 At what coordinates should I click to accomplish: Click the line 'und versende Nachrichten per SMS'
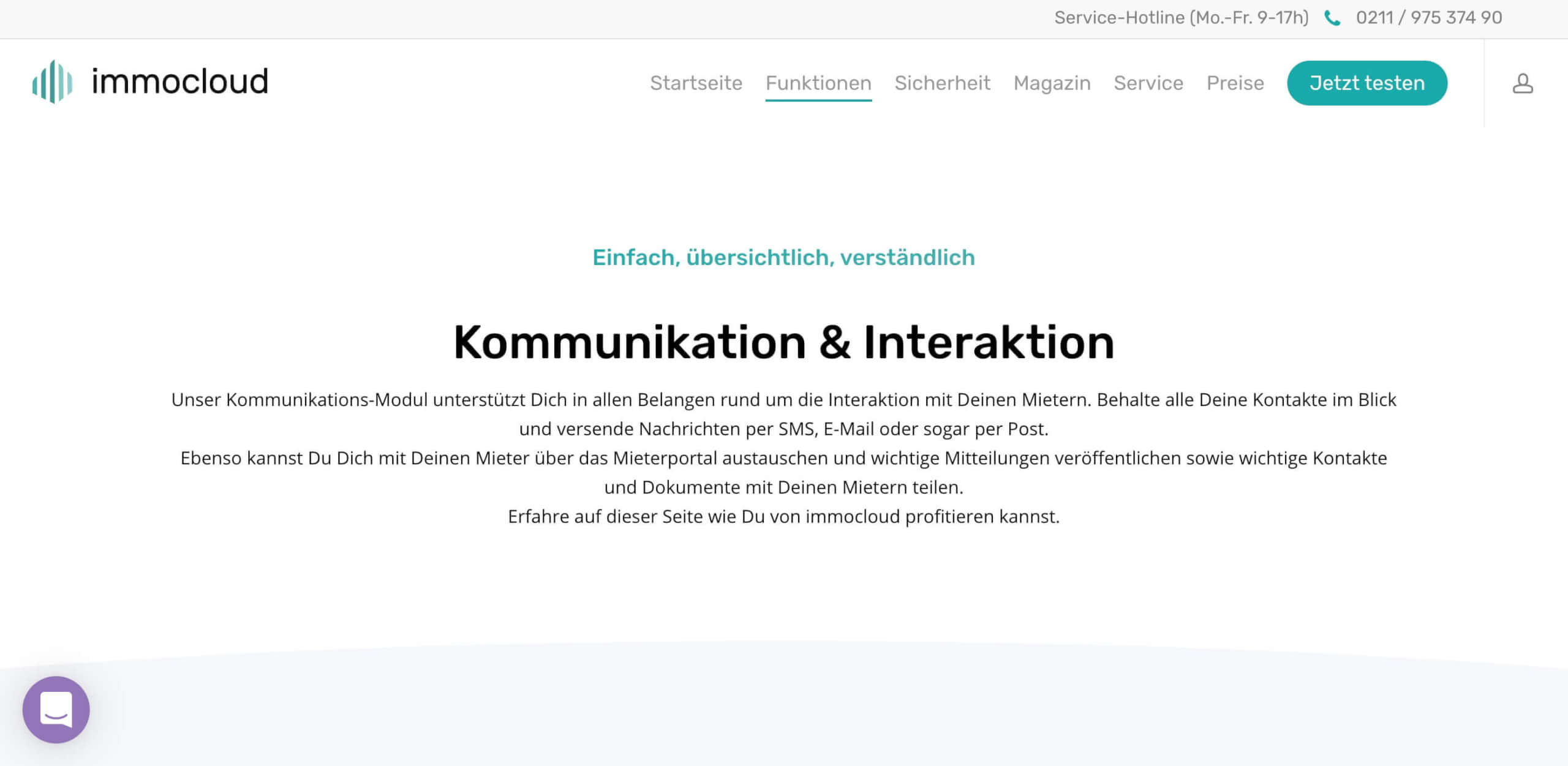click(783, 429)
